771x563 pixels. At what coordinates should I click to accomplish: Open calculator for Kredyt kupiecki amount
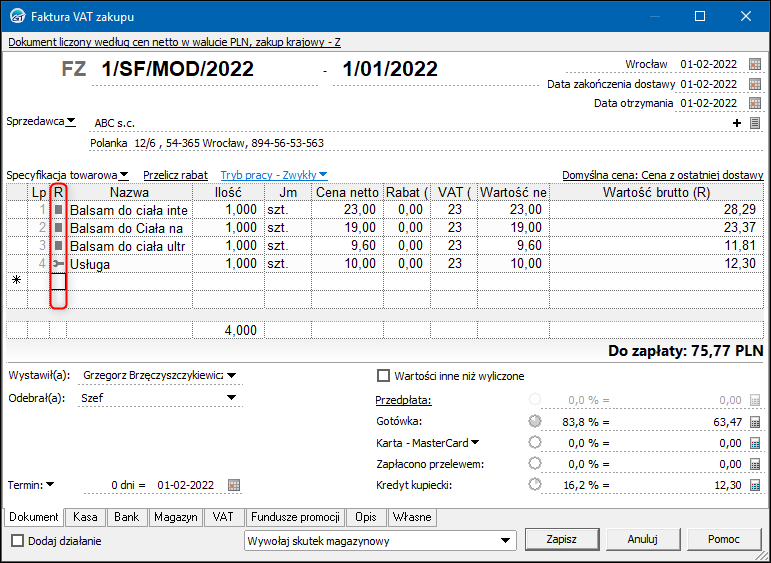[x=755, y=485]
